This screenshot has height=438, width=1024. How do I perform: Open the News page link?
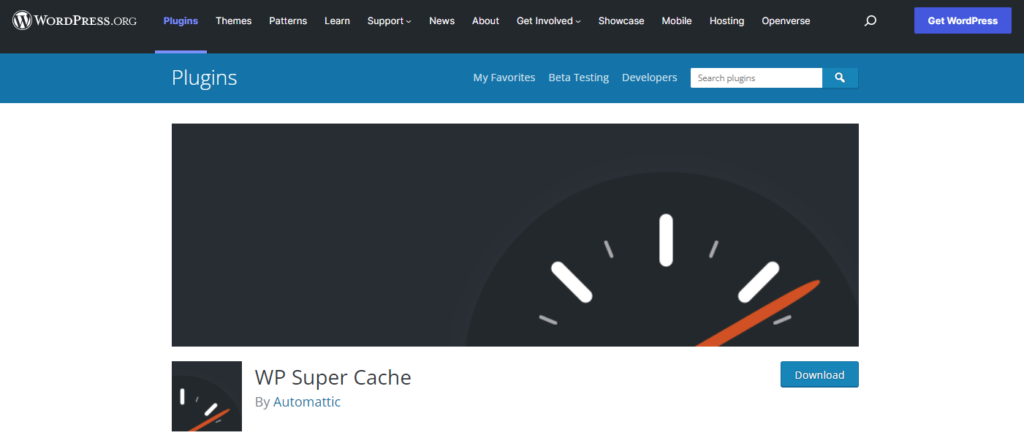click(441, 21)
